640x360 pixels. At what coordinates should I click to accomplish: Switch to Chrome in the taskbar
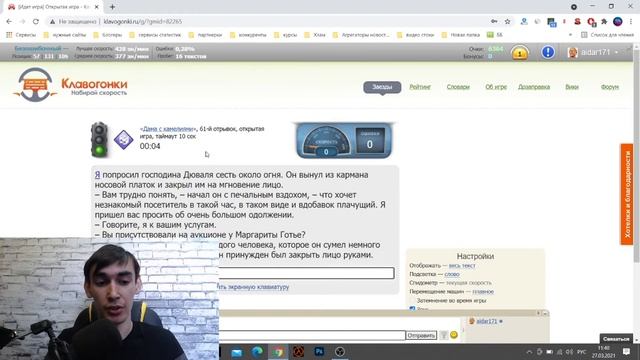278,352
